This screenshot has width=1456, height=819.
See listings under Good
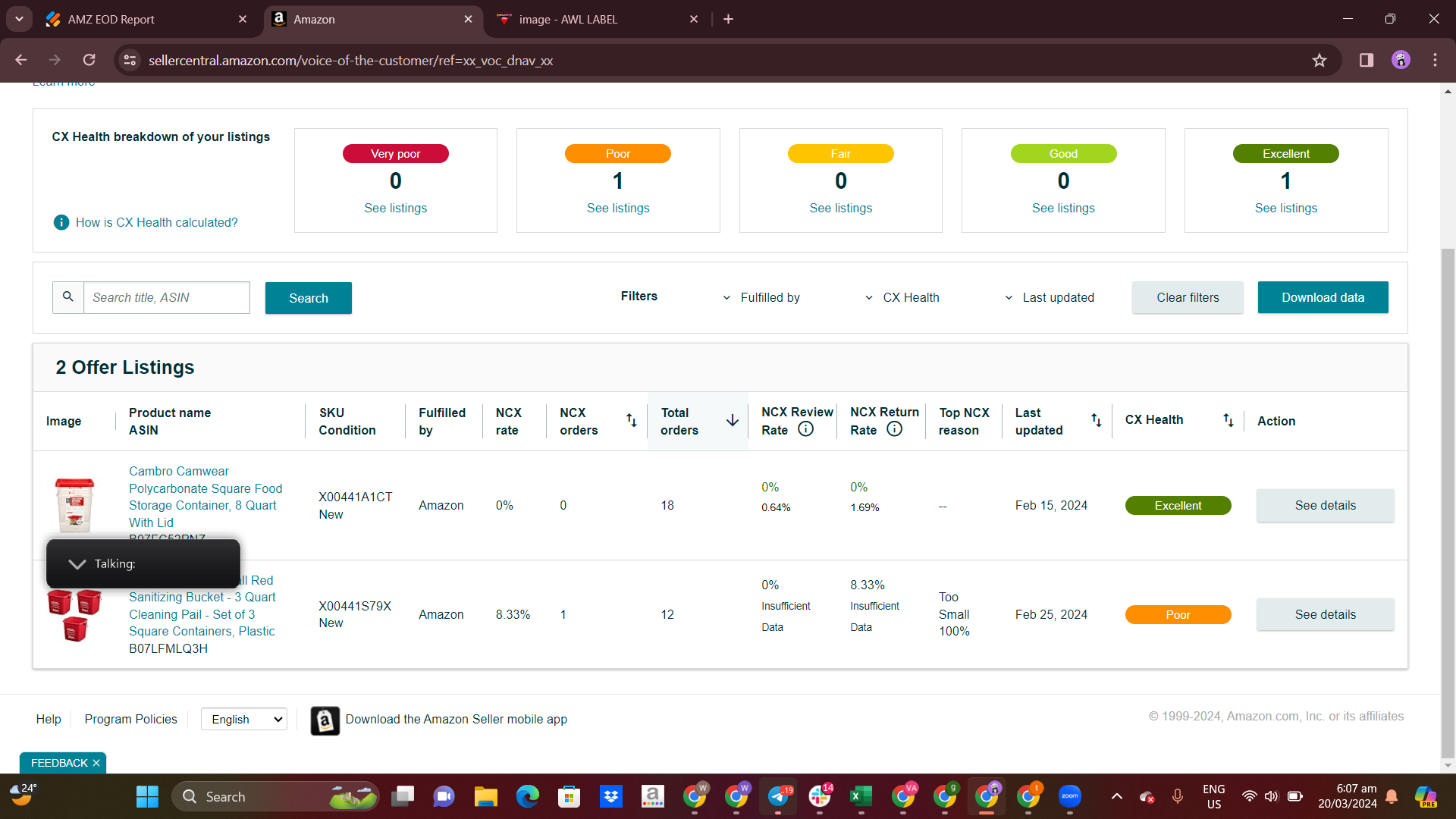[x=1063, y=209]
